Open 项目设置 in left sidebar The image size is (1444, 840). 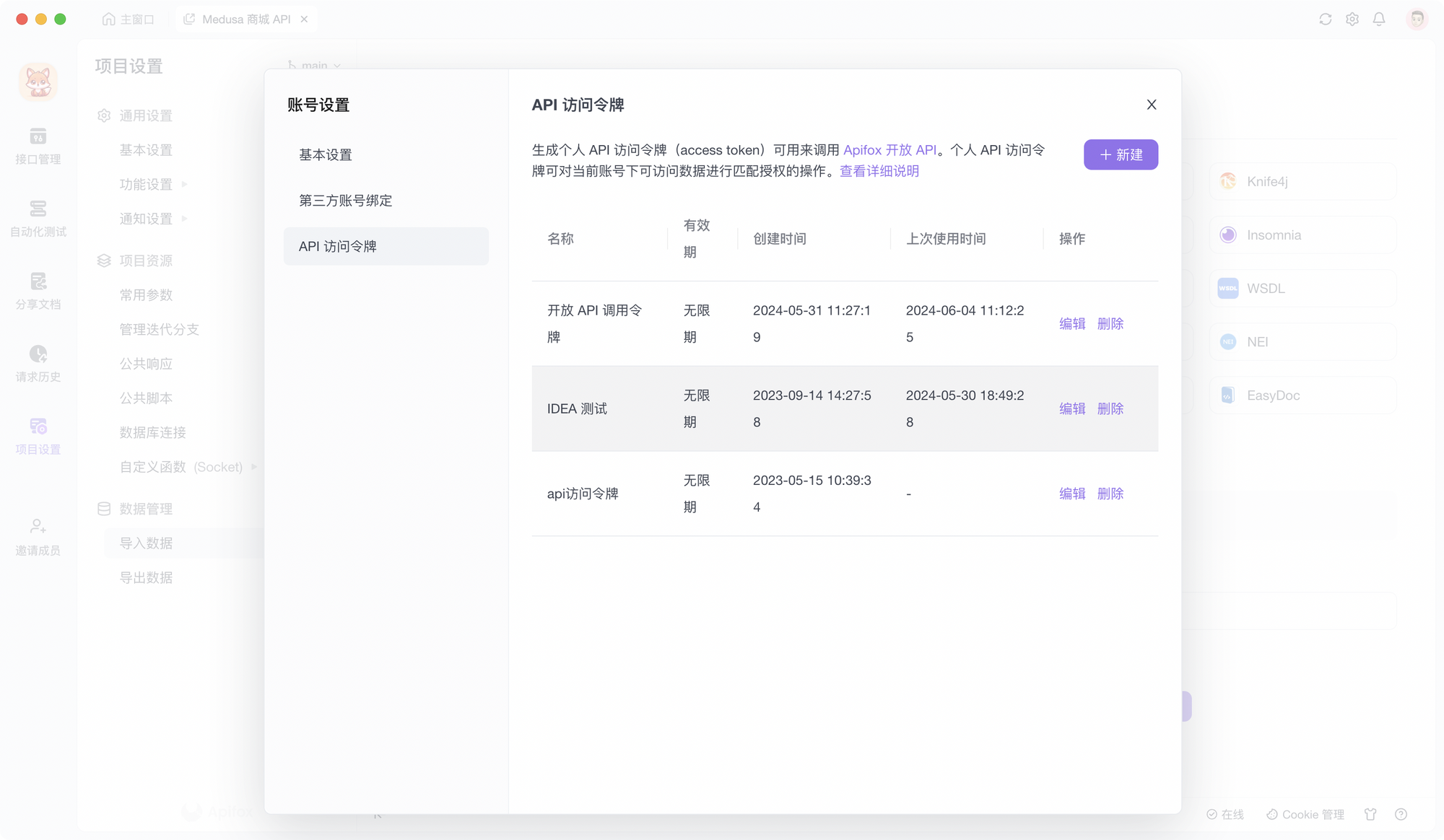pos(38,437)
